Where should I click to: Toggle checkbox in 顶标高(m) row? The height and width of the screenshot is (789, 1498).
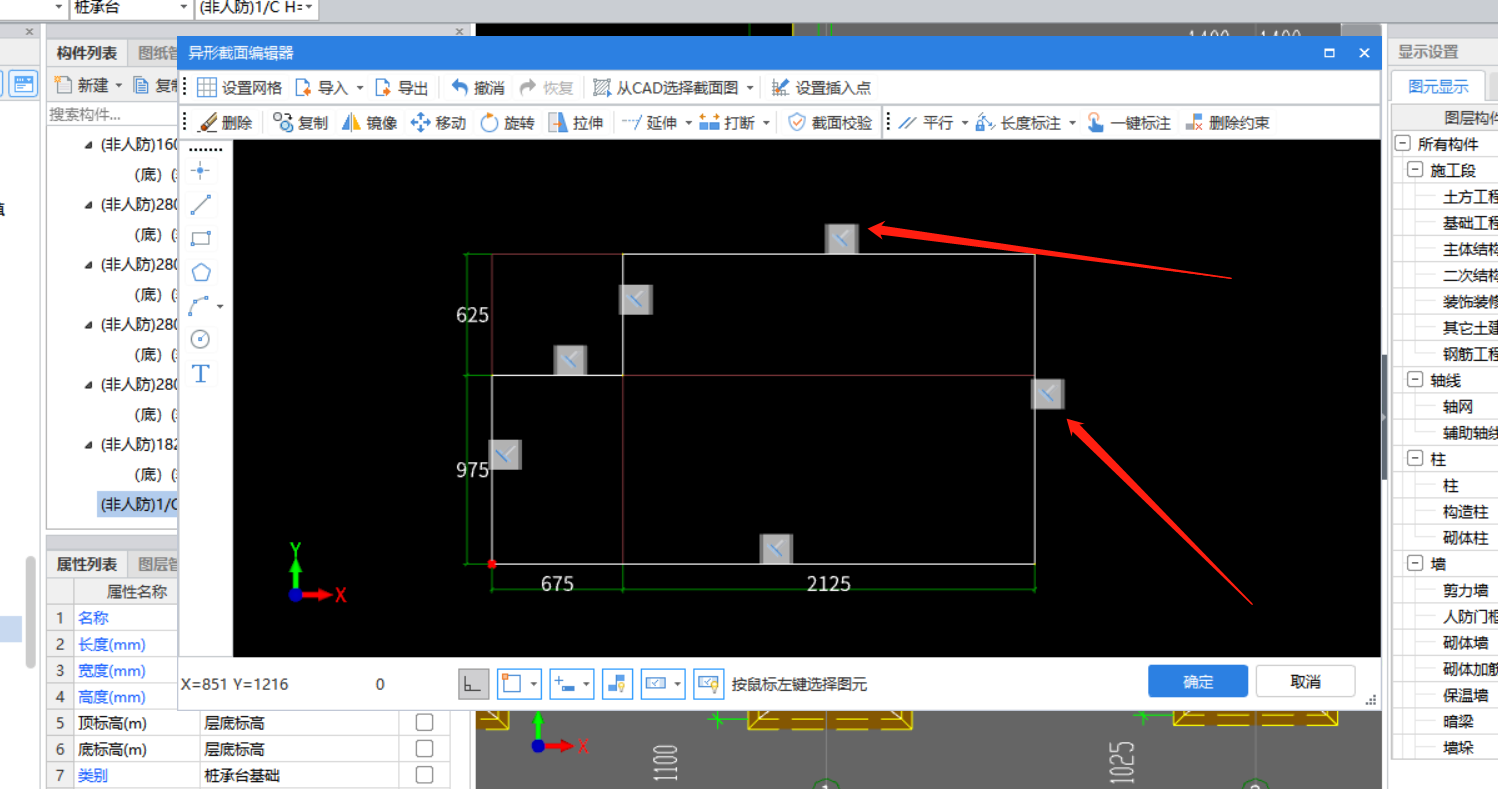coord(425,722)
